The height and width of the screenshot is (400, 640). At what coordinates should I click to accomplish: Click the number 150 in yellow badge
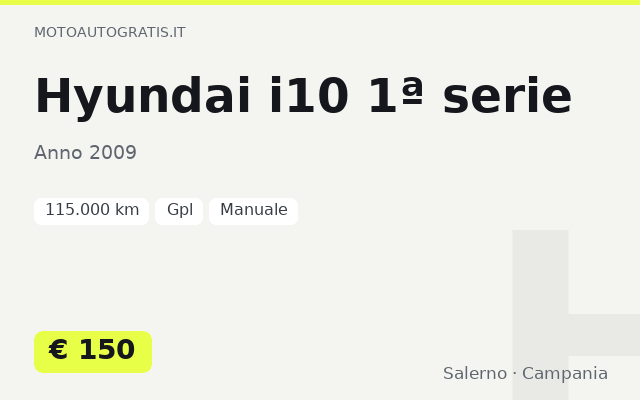[x=107, y=350]
